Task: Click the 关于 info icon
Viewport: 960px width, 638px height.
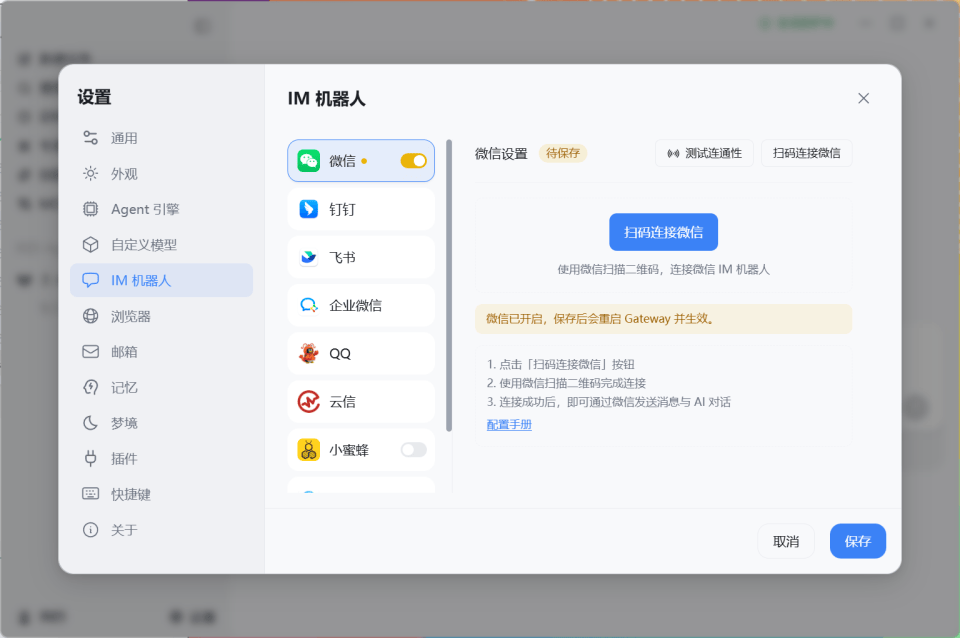Action: [91, 530]
